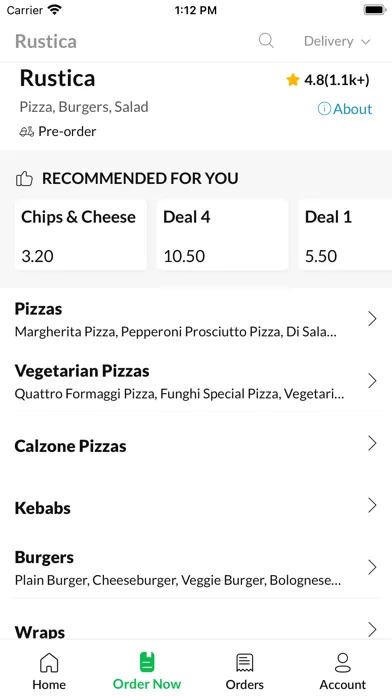Tap the yellow rating star icon
The width and height of the screenshot is (392, 696).
[x=293, y=80]
